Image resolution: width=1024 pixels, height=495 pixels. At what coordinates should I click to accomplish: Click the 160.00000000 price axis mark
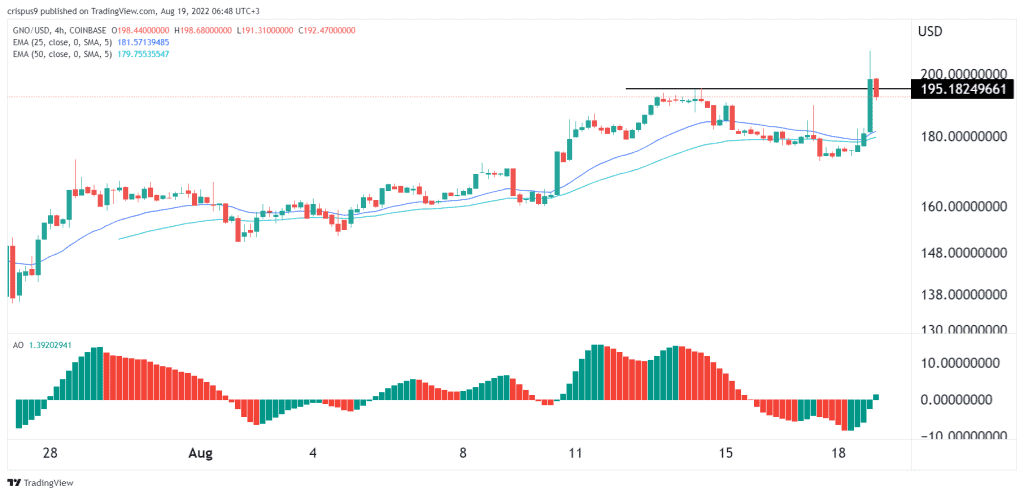pos(963,207)
